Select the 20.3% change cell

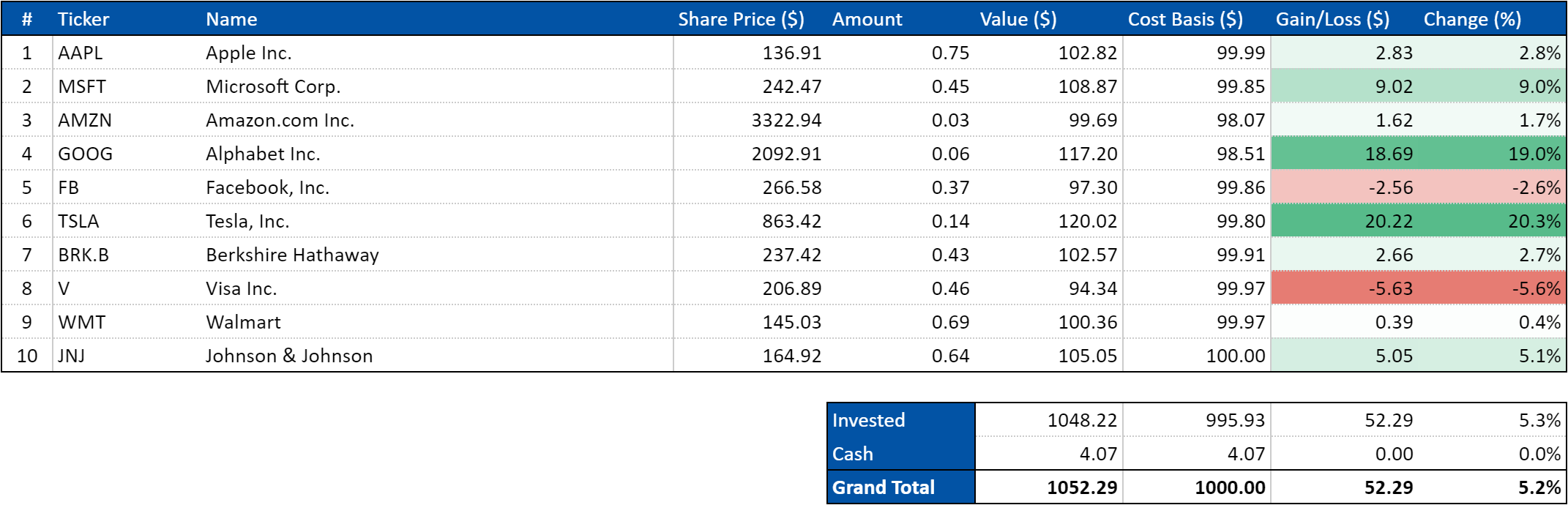(x=1492, y=221)
